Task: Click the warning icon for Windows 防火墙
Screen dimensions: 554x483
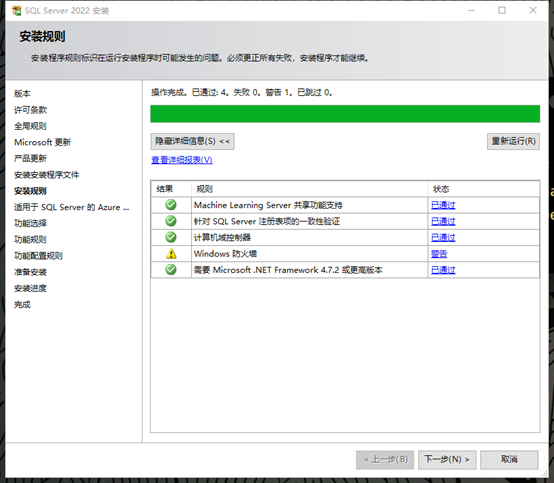Action: (171, 254)
